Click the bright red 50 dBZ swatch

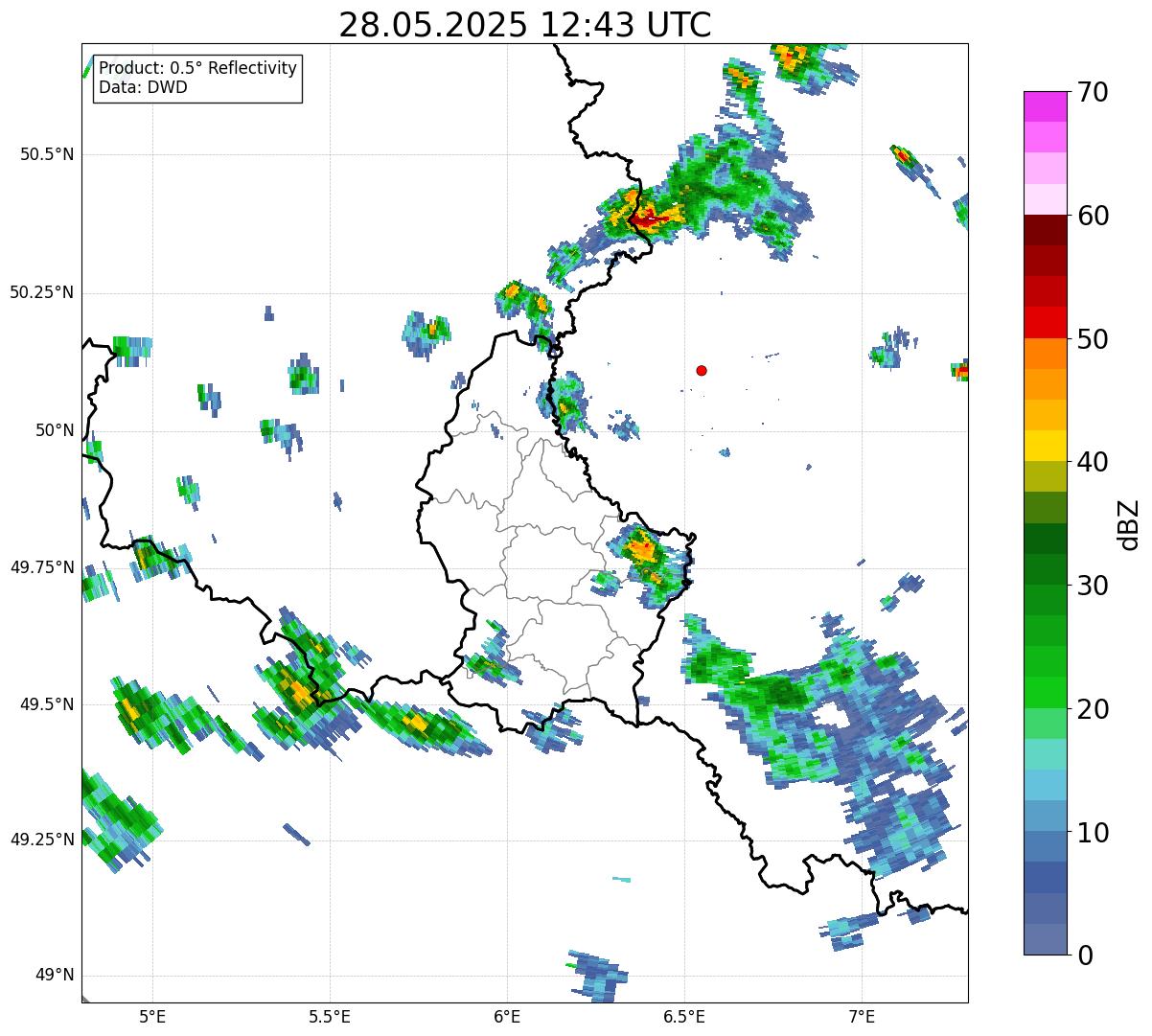point(1045,323)
